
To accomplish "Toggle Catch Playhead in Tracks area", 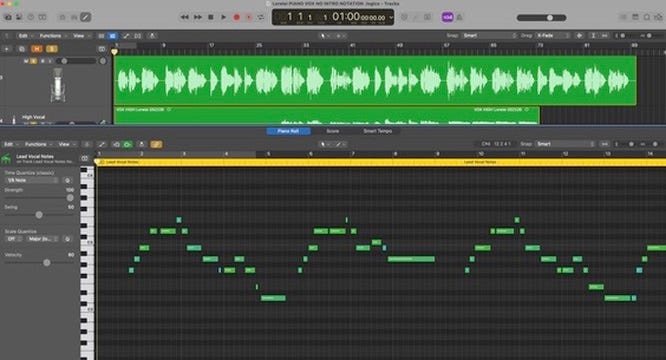I will (152, 36).
